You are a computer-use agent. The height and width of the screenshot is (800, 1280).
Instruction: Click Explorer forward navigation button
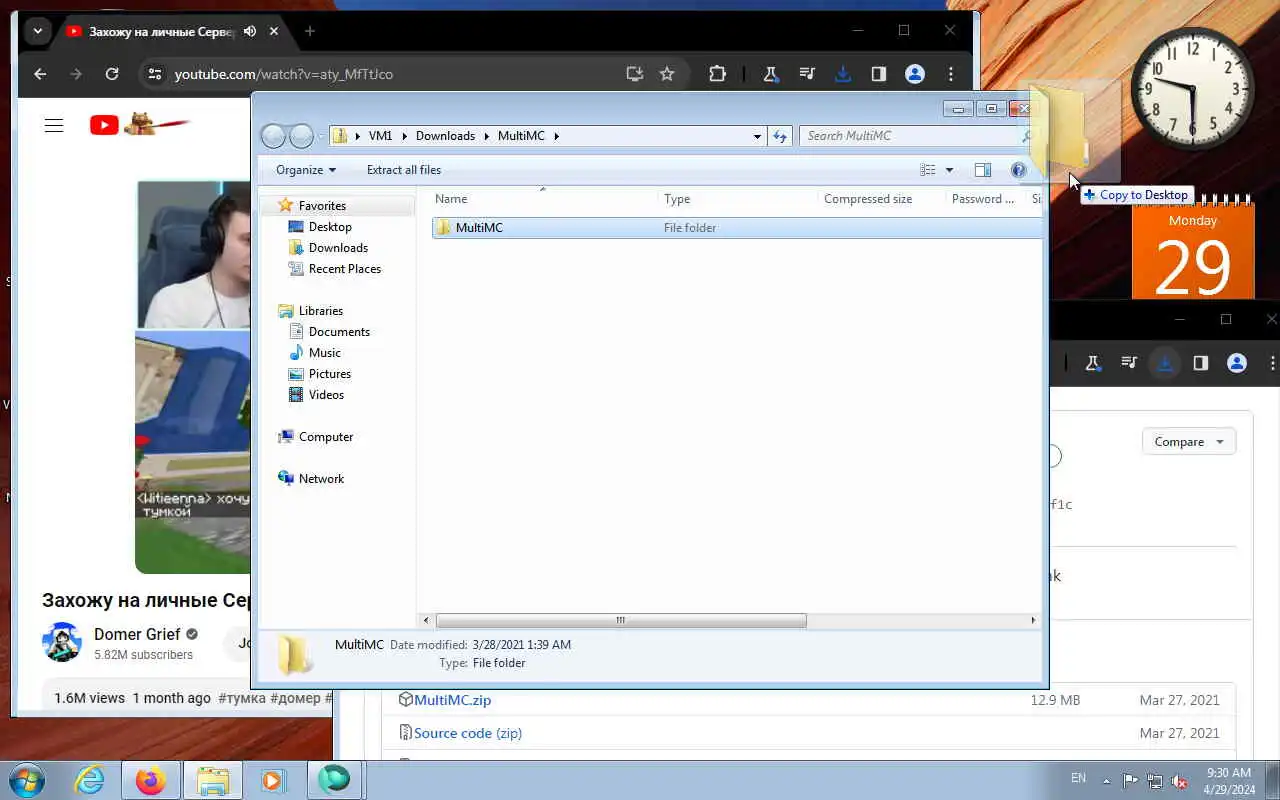point(301,136)
